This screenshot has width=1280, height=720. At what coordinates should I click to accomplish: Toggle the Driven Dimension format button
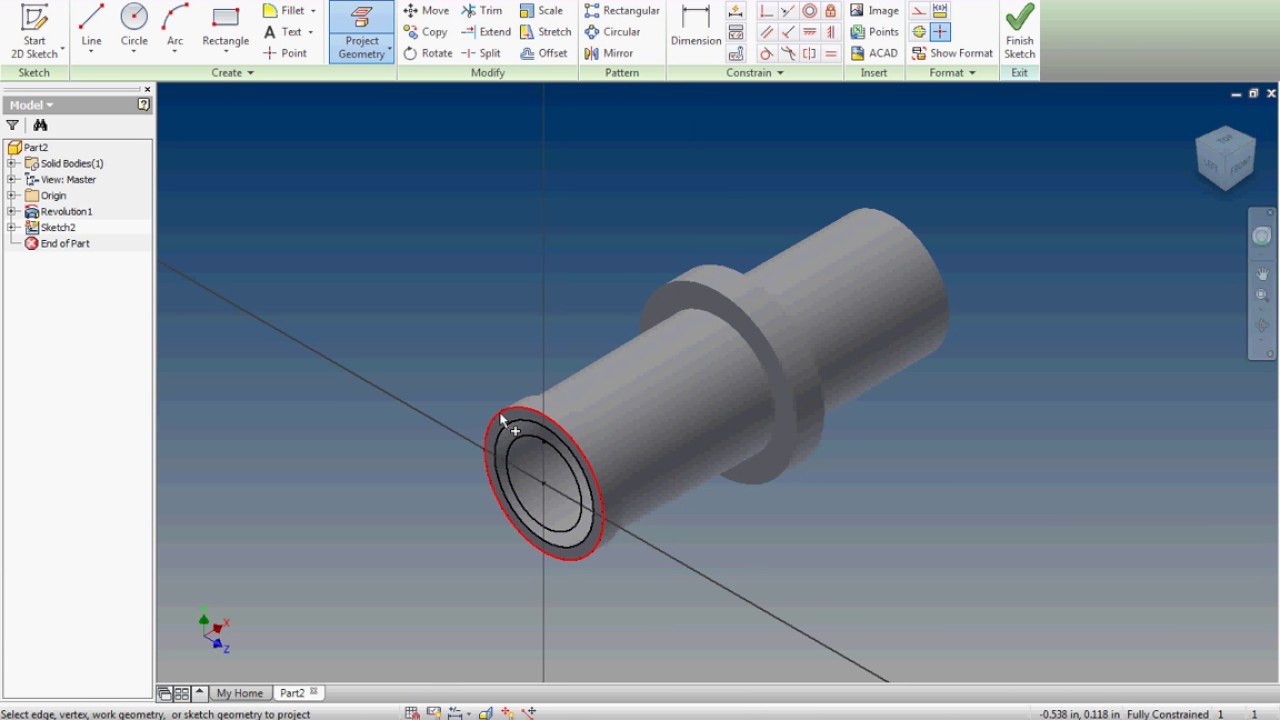point(940,11)
